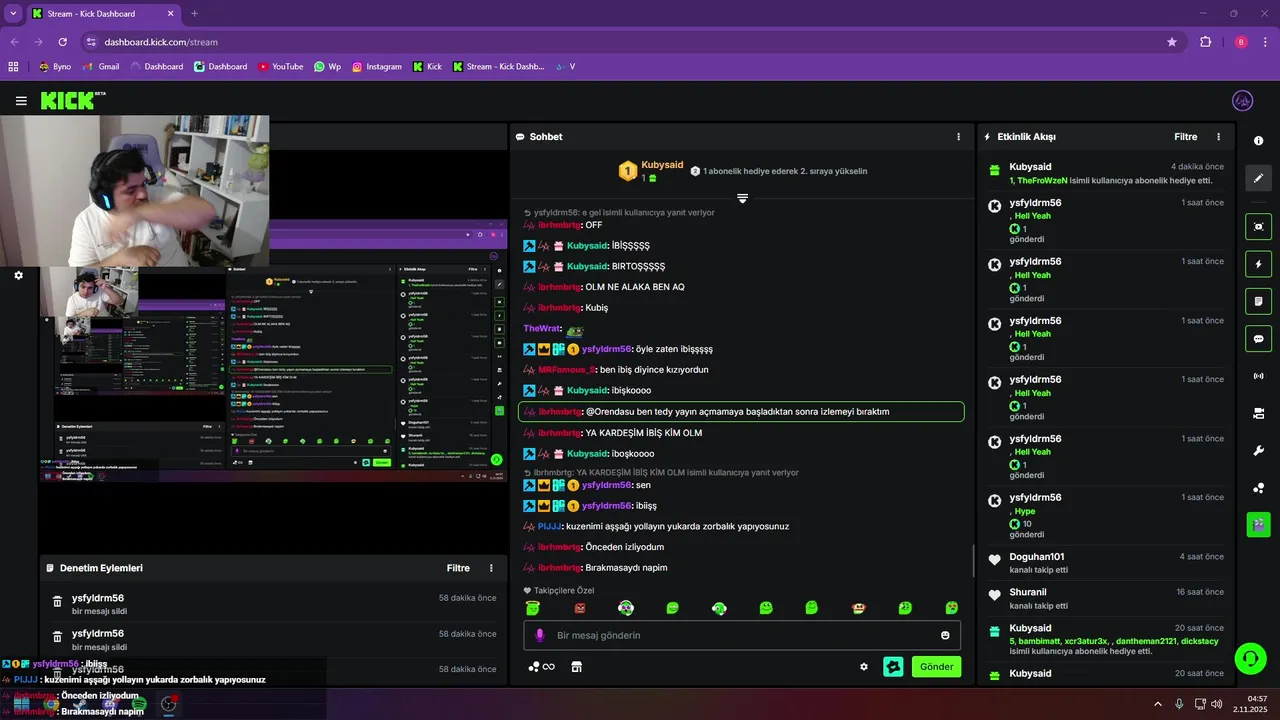Open the browser extensions puzzle icon
The width and height of the screenshot is (1280, 720).
click(1205, 42)
